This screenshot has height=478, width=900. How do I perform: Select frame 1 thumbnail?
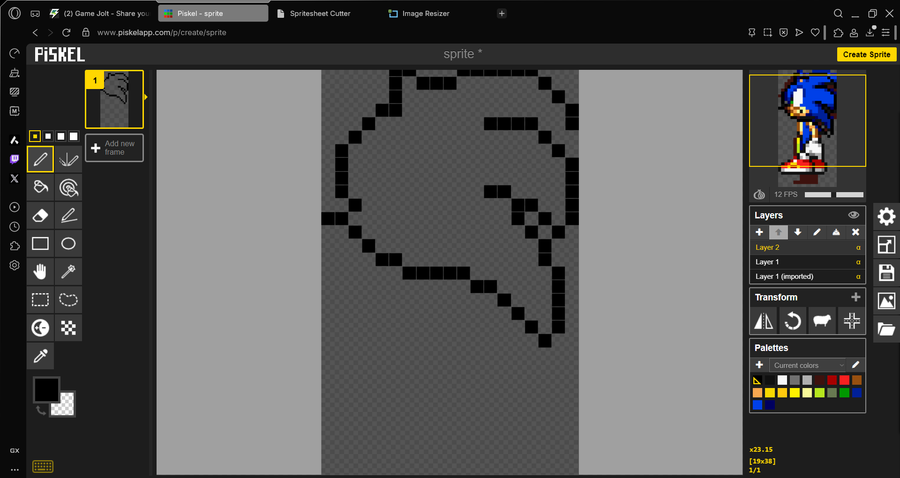coord(114,99)
